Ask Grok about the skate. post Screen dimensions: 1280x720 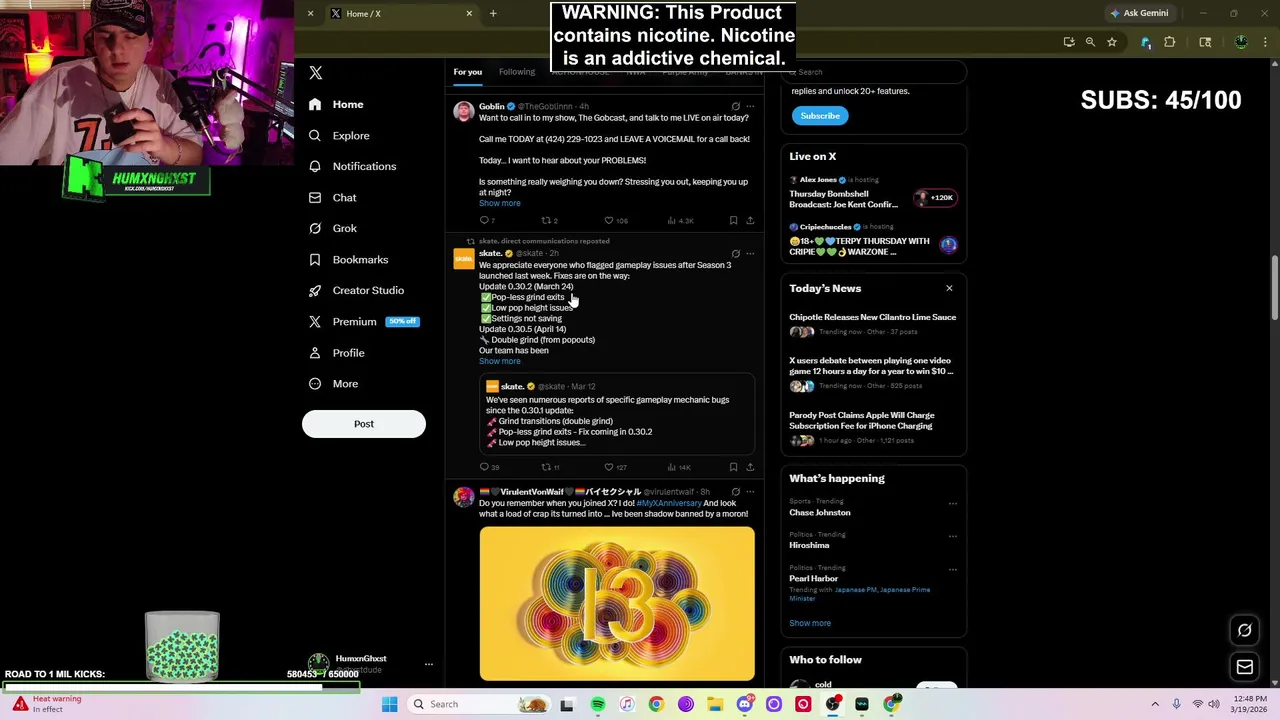click(x=735, y=254)
